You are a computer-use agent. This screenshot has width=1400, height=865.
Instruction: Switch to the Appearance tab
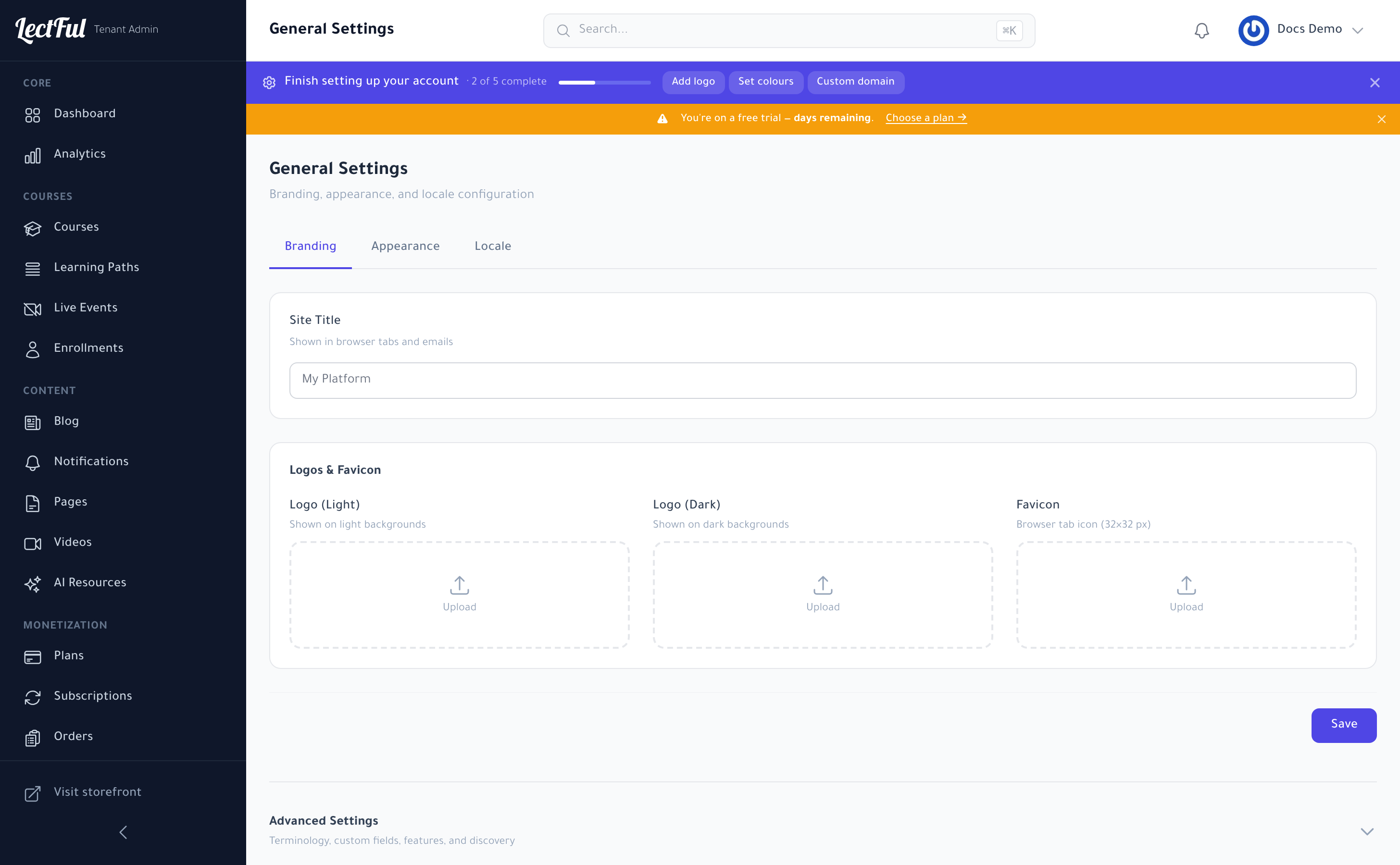(x=405, y=246)
